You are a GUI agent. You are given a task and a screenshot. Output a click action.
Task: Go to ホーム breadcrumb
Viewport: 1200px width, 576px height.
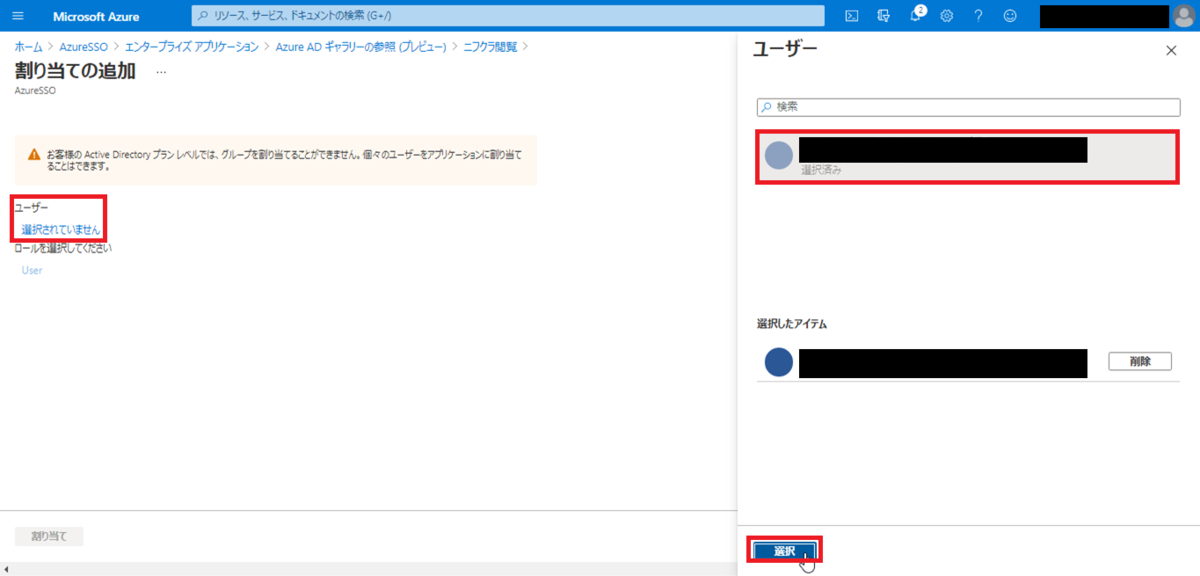pyautogui.click(x=28, y=46)
